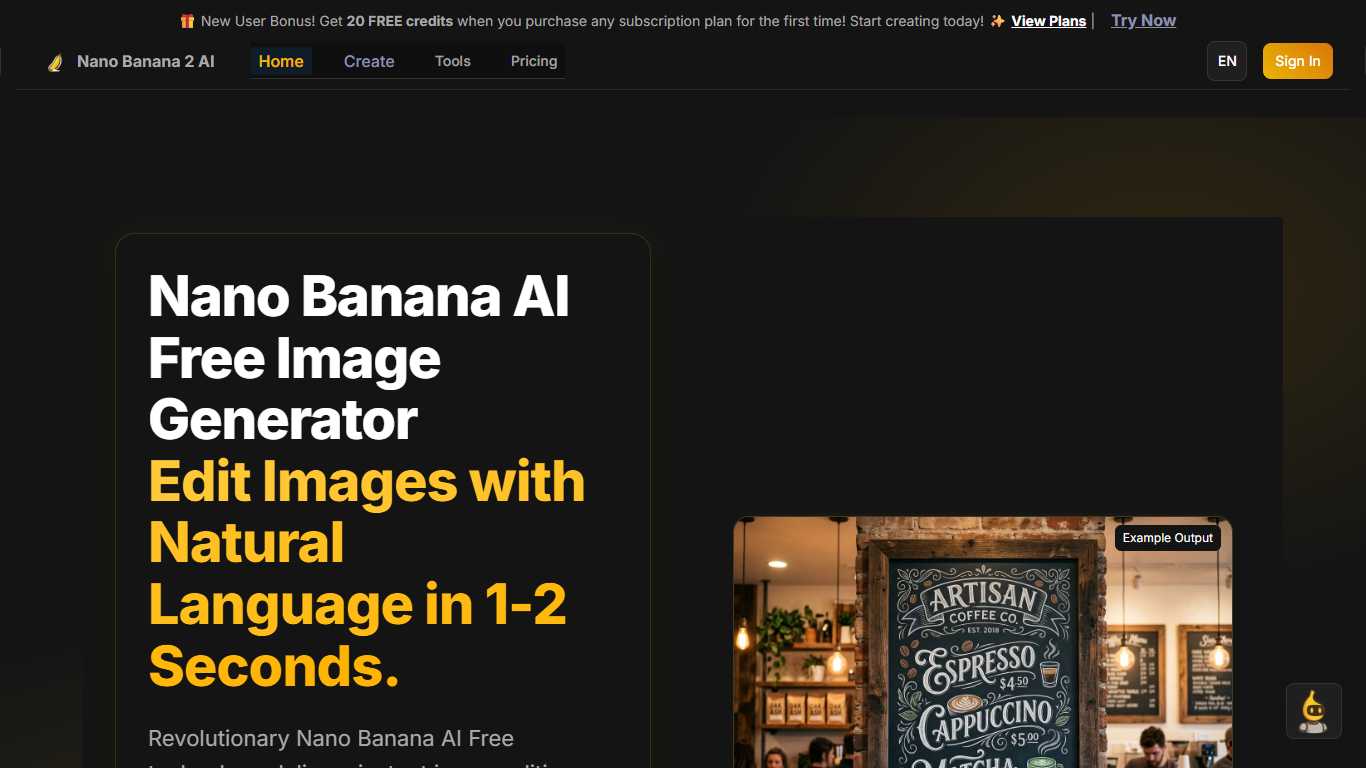Click the gift emoji in the bonus banner

point(186,20)
